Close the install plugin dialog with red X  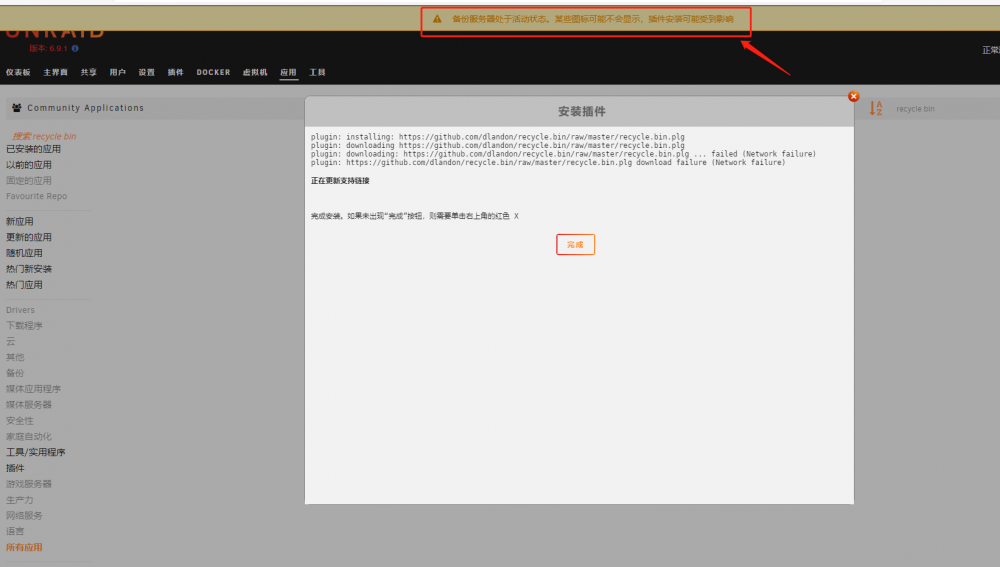tap(853, 96)
